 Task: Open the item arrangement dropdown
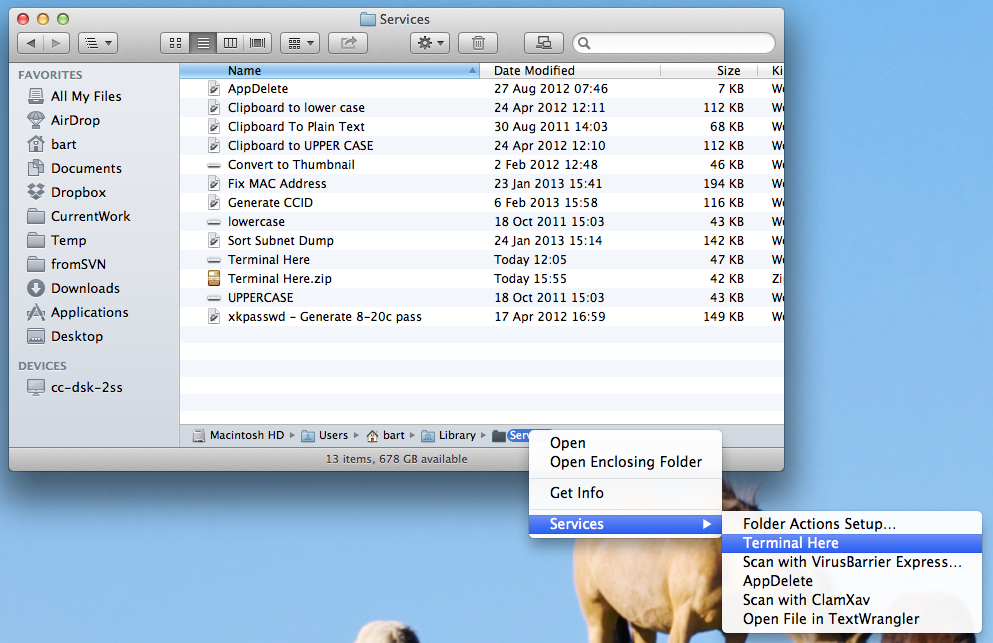[300, 43]
